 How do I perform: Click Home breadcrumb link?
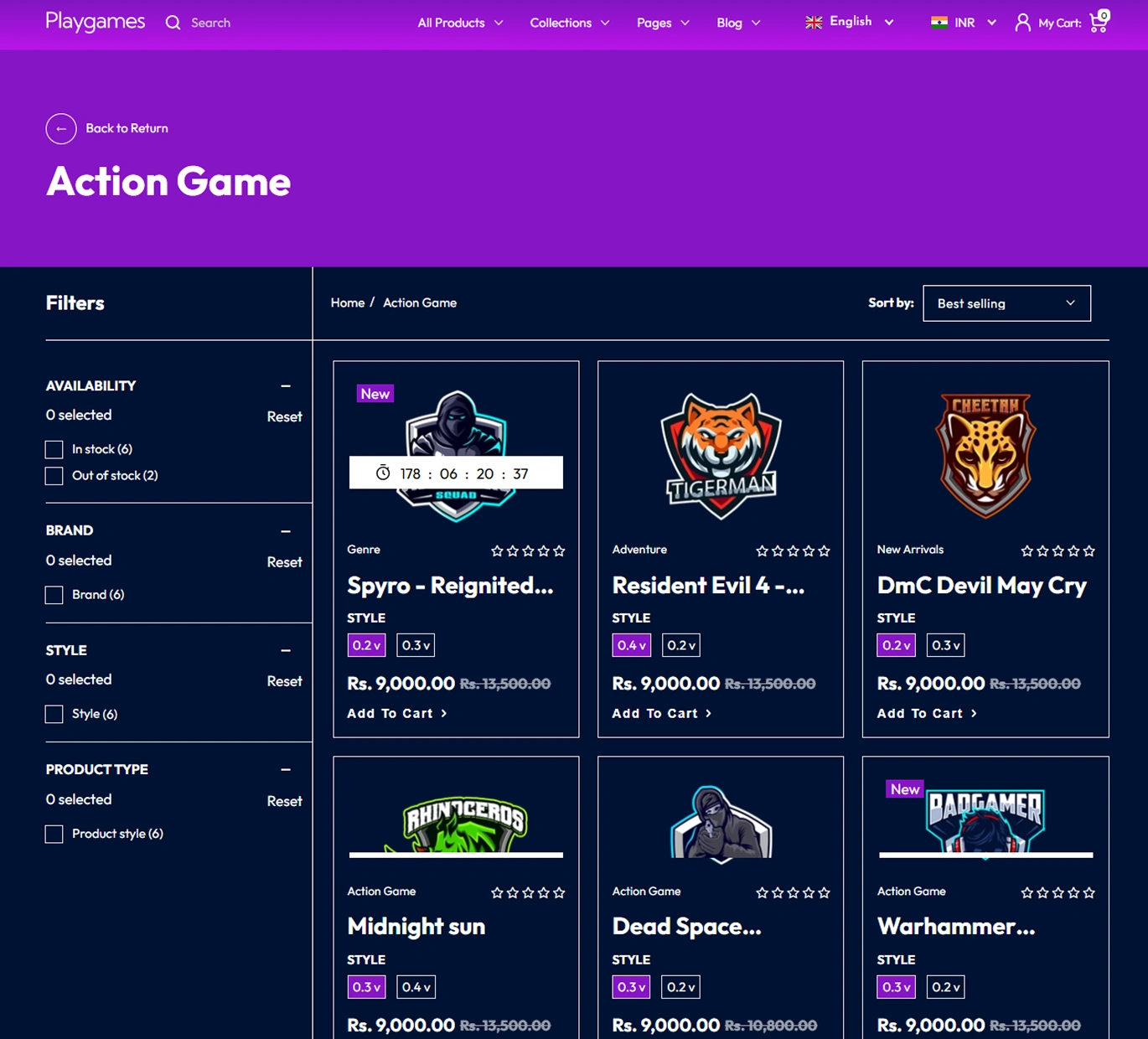(348, 302)
